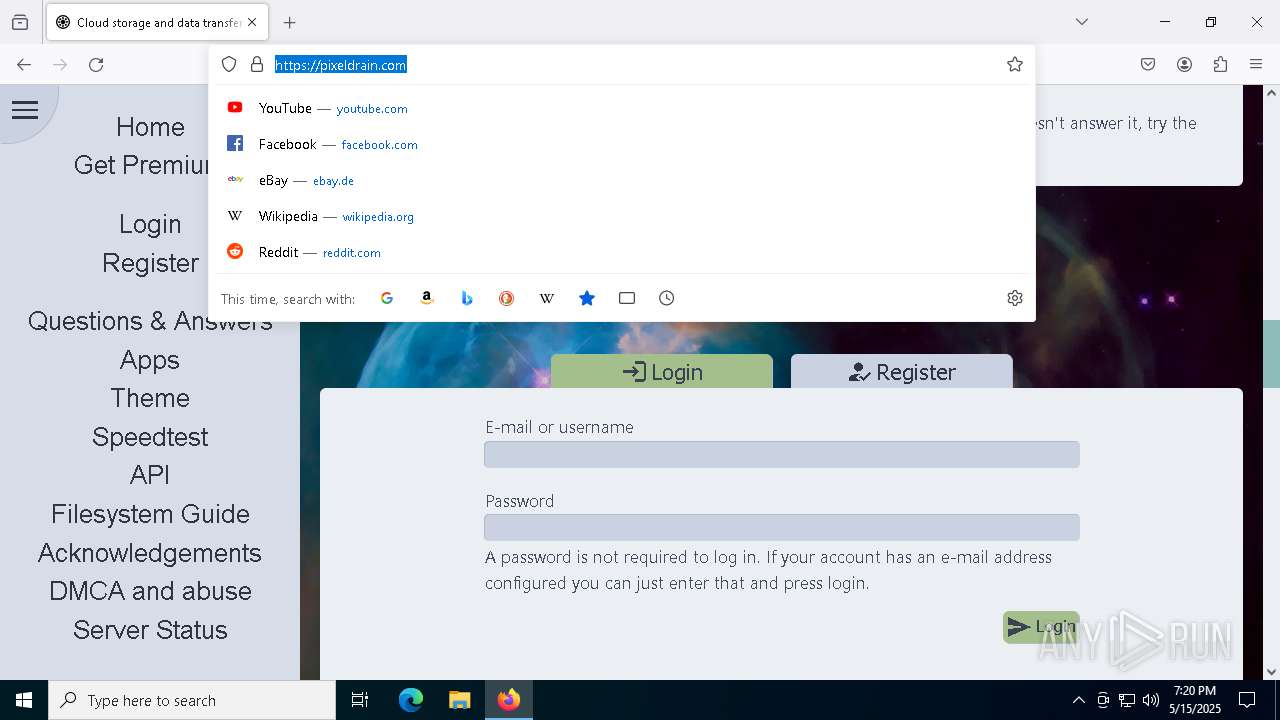Image resolution: width=1280 pixels, height=720 pixels.
Task: Expand the list all tabs arrow
Action: 1081,22
